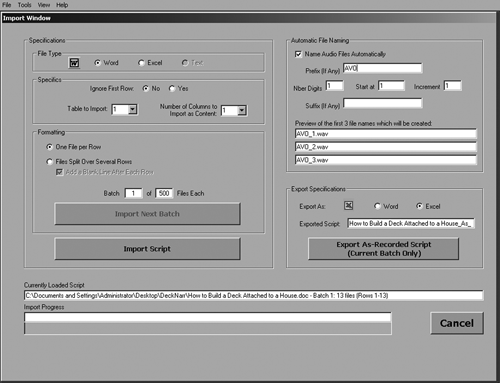Viewport: 500px width, 383px height.
Task: Select Word file type radio button
Action: click(x=97, y=63)
